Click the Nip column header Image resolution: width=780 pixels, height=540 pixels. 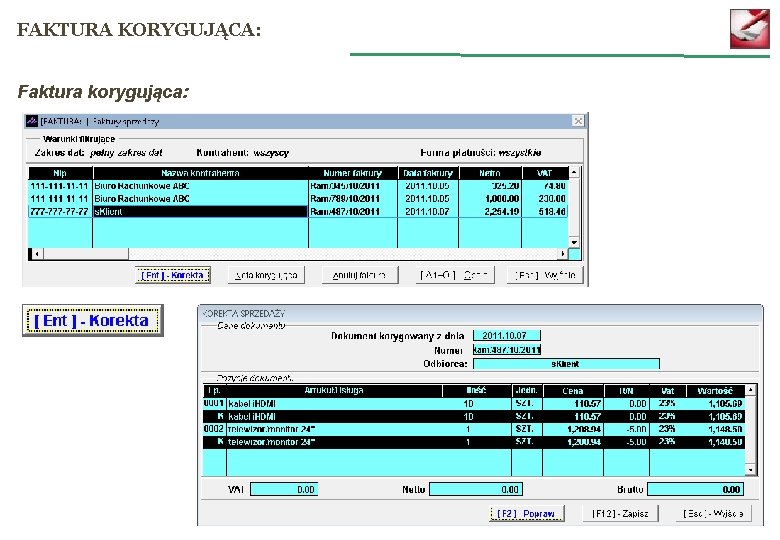[x=60, y=173]
